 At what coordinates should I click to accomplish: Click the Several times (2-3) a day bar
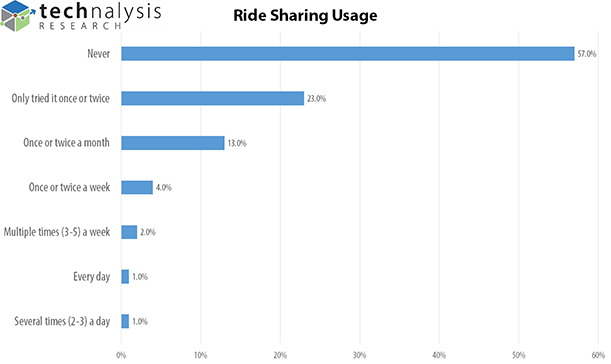click(x=125, y=322)
